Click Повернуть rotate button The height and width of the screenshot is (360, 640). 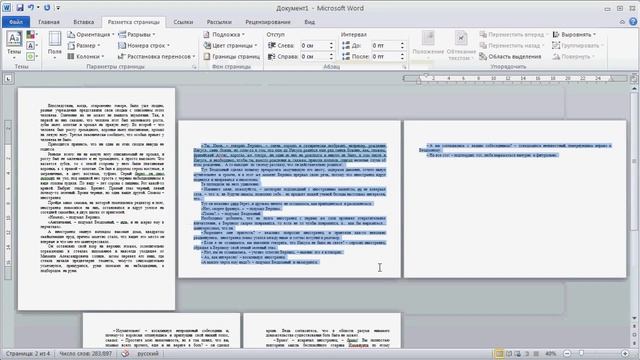[x=573, y=56]
